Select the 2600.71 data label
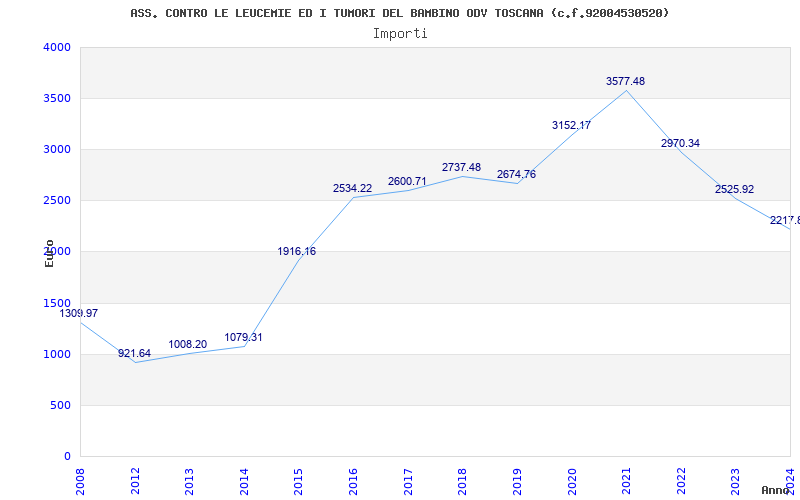The width and height of the screenshot is (800, 500). click(407, 181)
